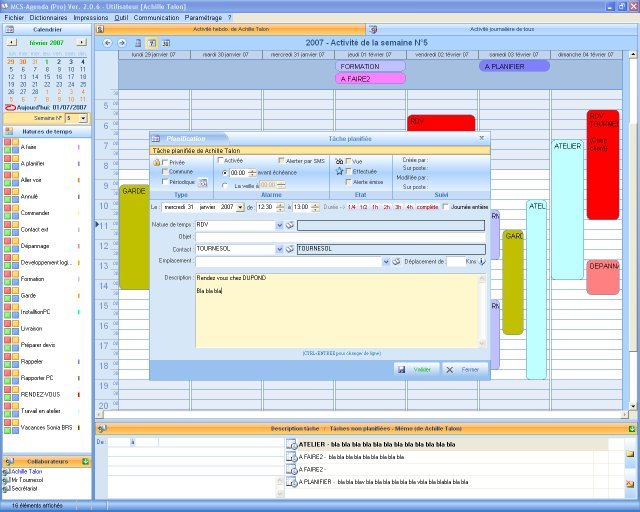The width and height of the screenshot is (640, 512).
Task: Click the yellow folder icon right of memo list
Action: (x=630, y=454)
